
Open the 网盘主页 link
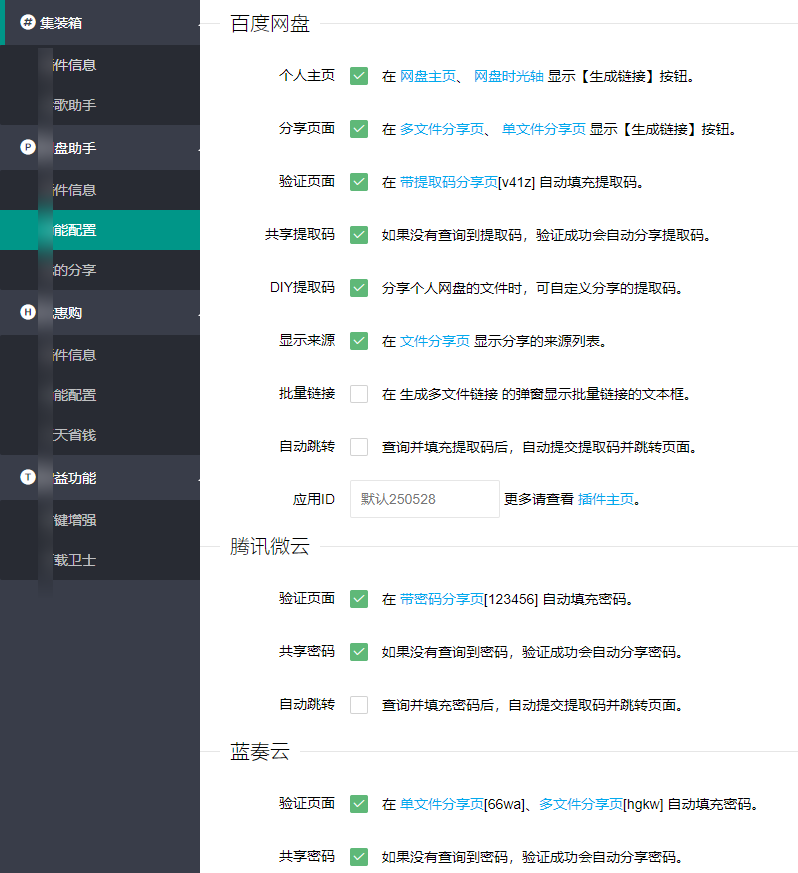coord(428,76)
